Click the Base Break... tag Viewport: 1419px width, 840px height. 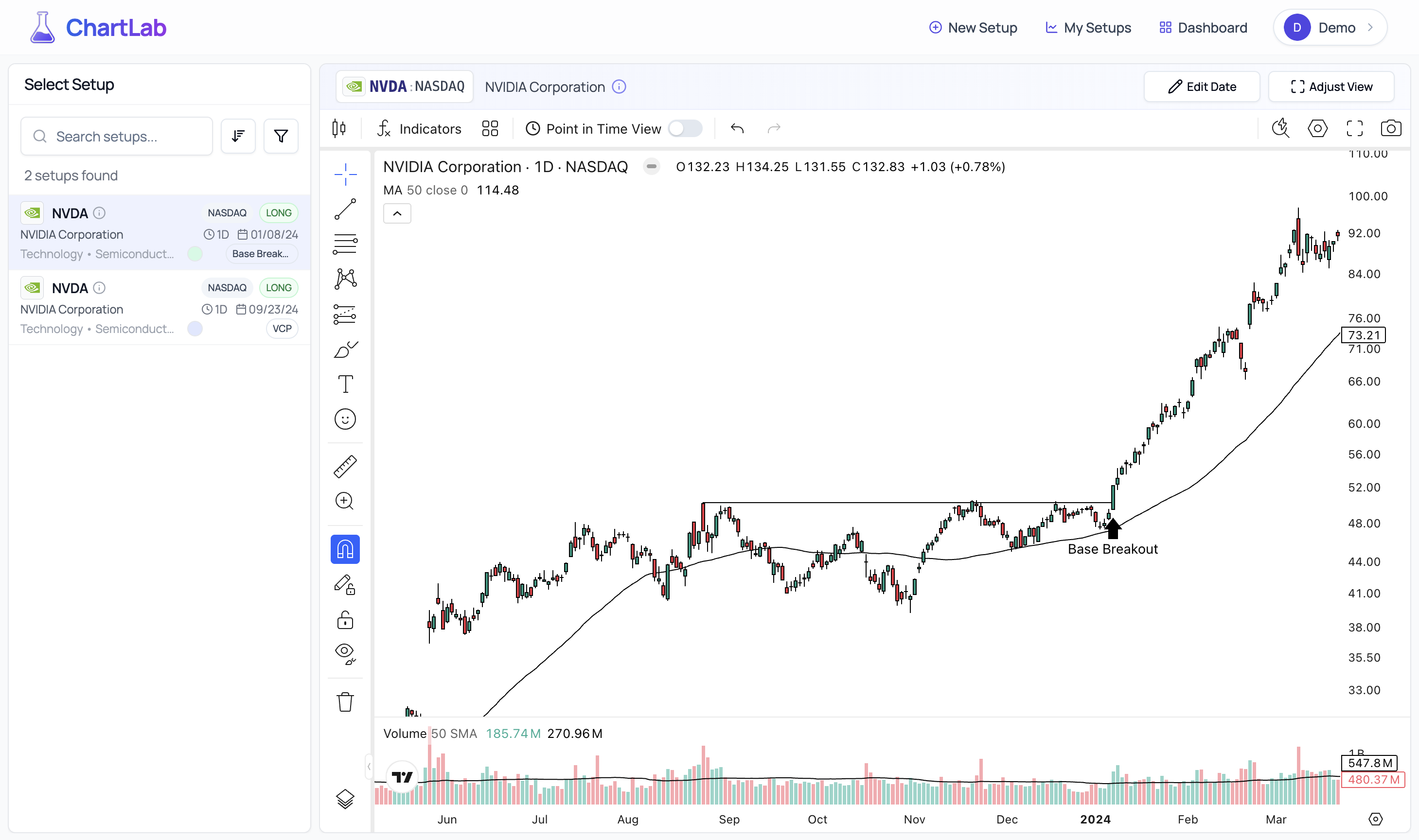click(262, 254)
